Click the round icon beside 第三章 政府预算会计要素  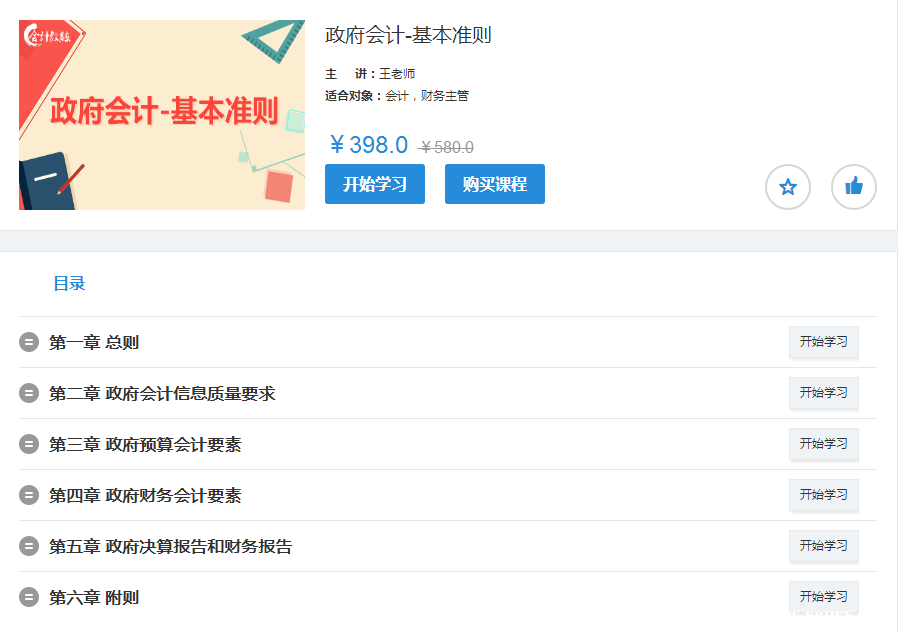coord(29,444)
